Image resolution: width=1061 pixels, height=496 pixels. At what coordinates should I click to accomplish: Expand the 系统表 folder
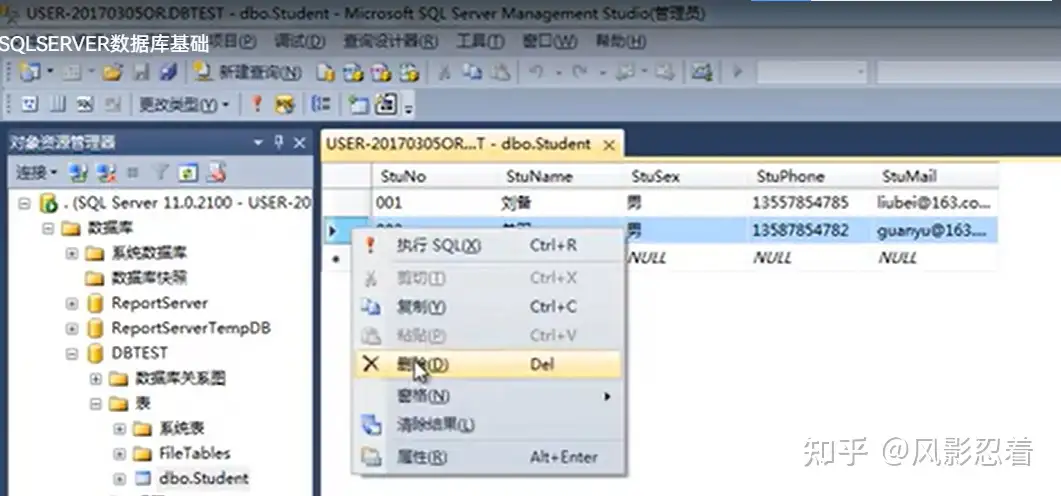(120, 428)
